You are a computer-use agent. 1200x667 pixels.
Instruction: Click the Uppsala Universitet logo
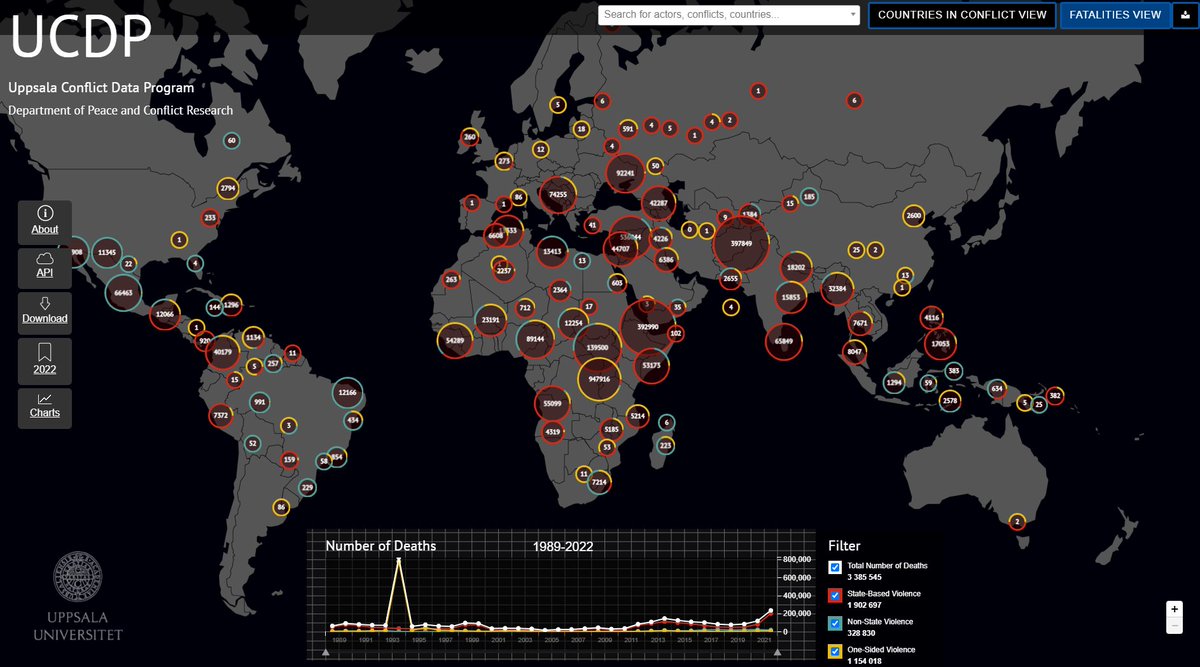point(77,596)
